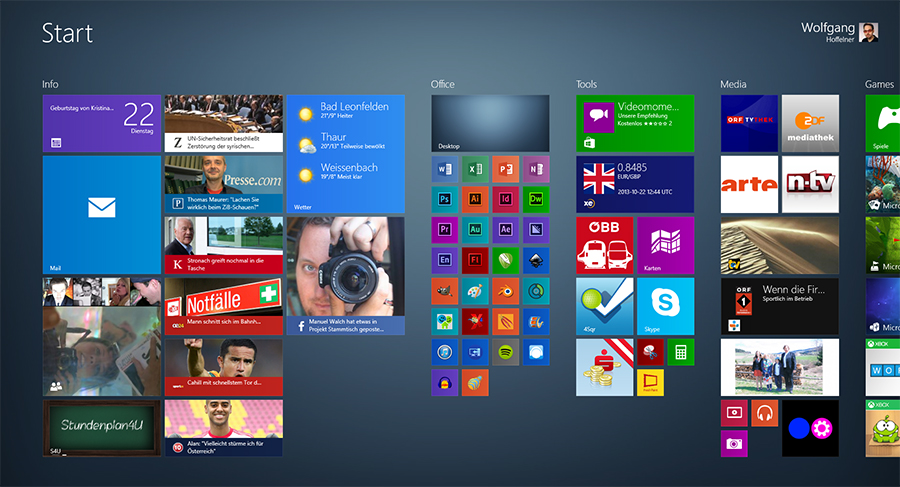Launch the Blender tile
The height and width of the screenshot is (487, 900).
tap(506, 291)
